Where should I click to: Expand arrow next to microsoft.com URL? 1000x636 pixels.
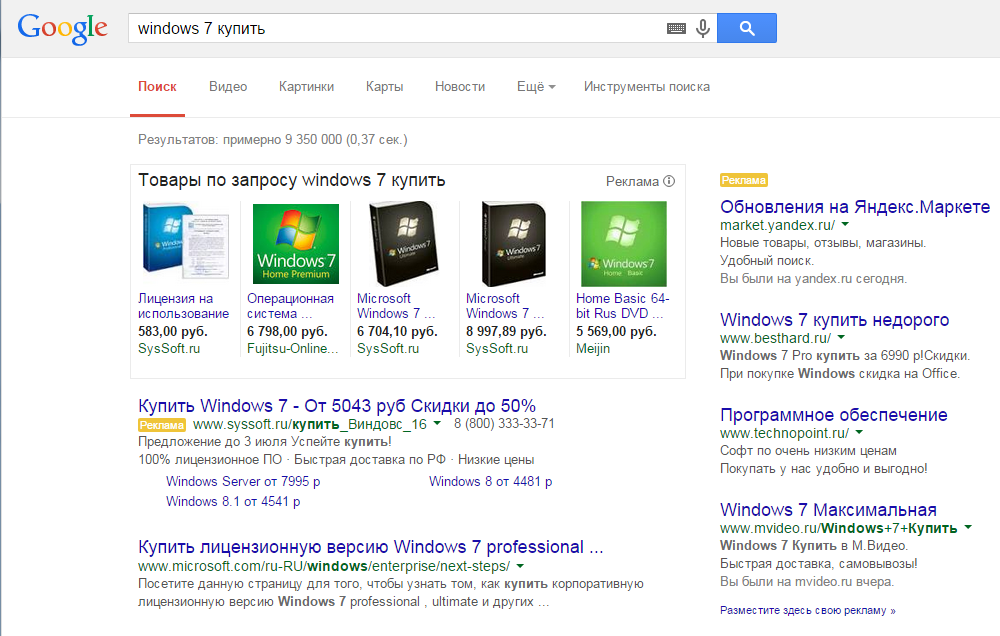coord(520,566)
